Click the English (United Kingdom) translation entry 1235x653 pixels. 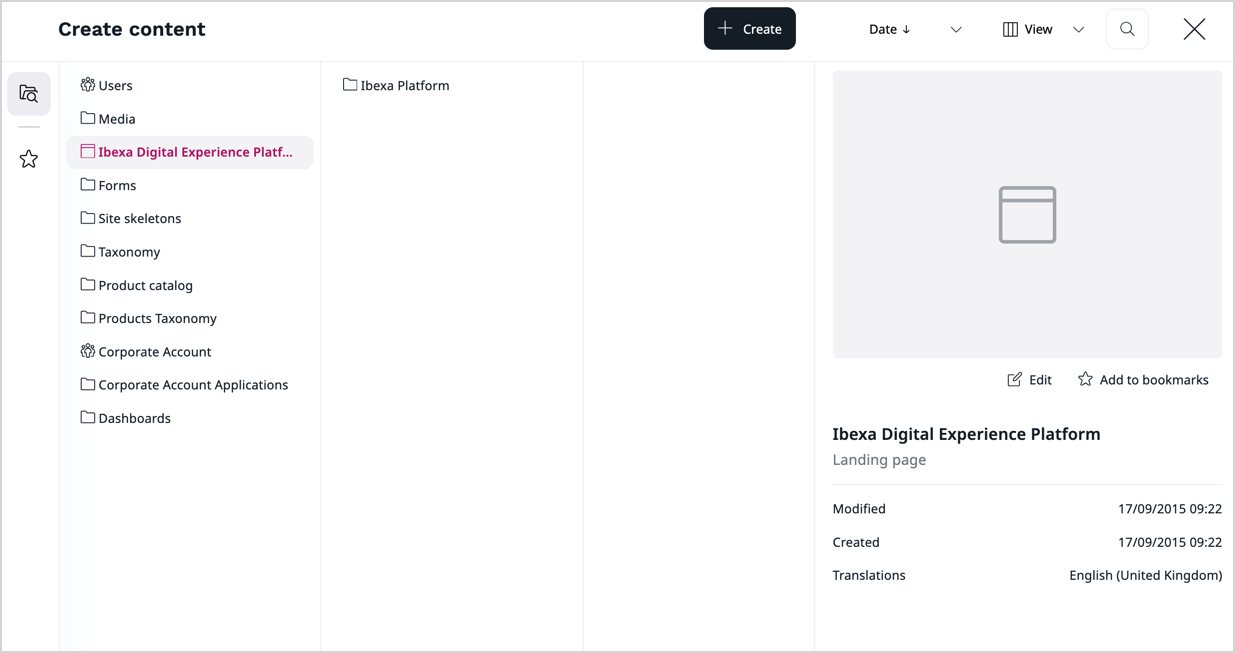tap(1145, 575)
